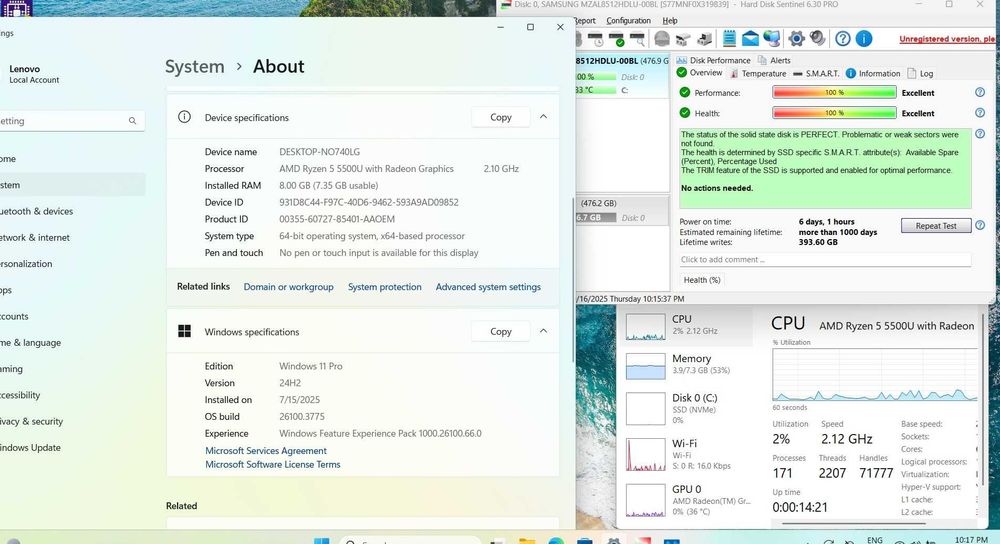Screen dimensions: 1000x544
Task: Select Memory in Task Manager
Action: [687, 365]
